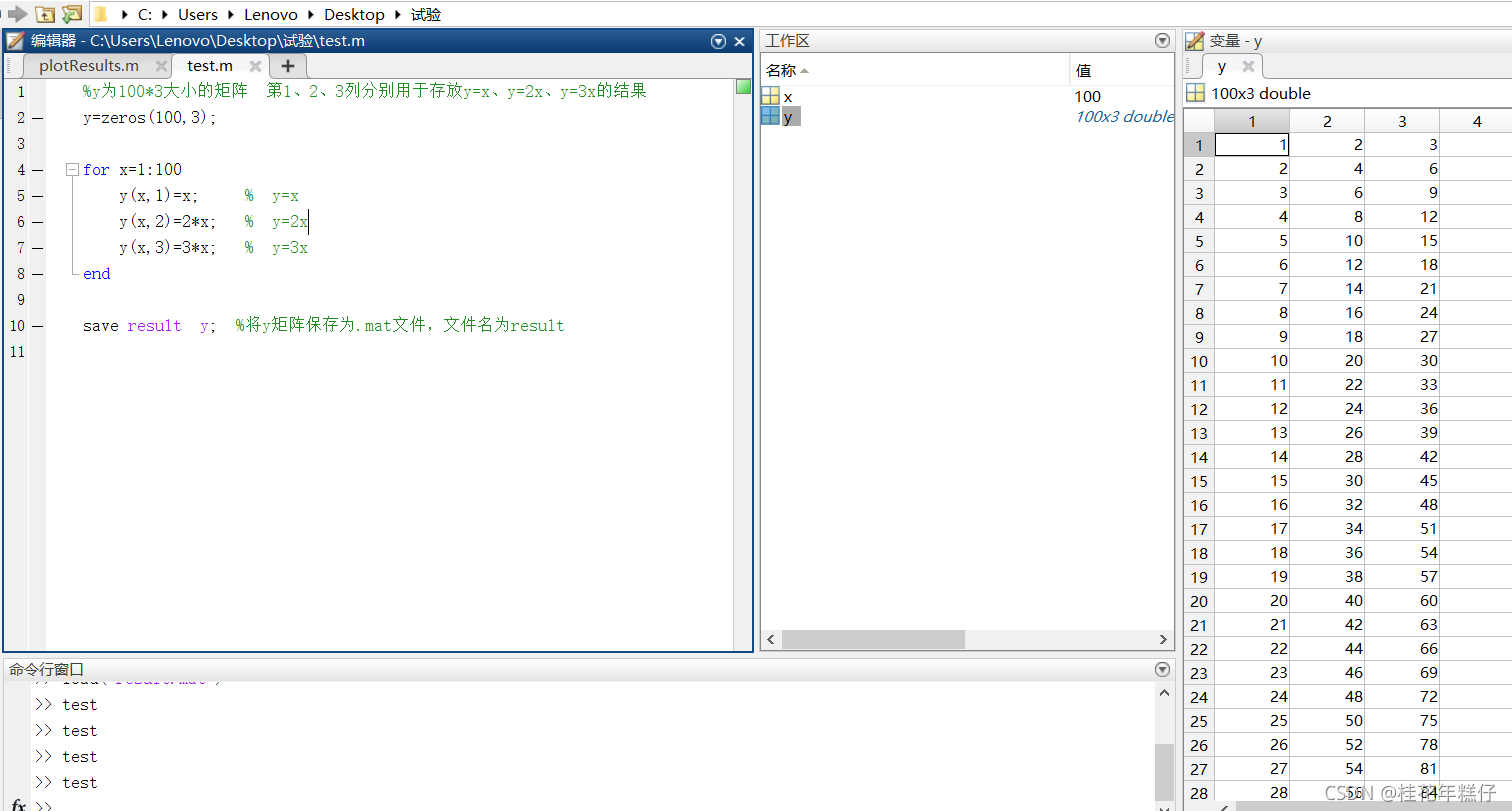Screen dimensions: 1512x811
Task: Click C: drive in address path
Action: (145, 14)
